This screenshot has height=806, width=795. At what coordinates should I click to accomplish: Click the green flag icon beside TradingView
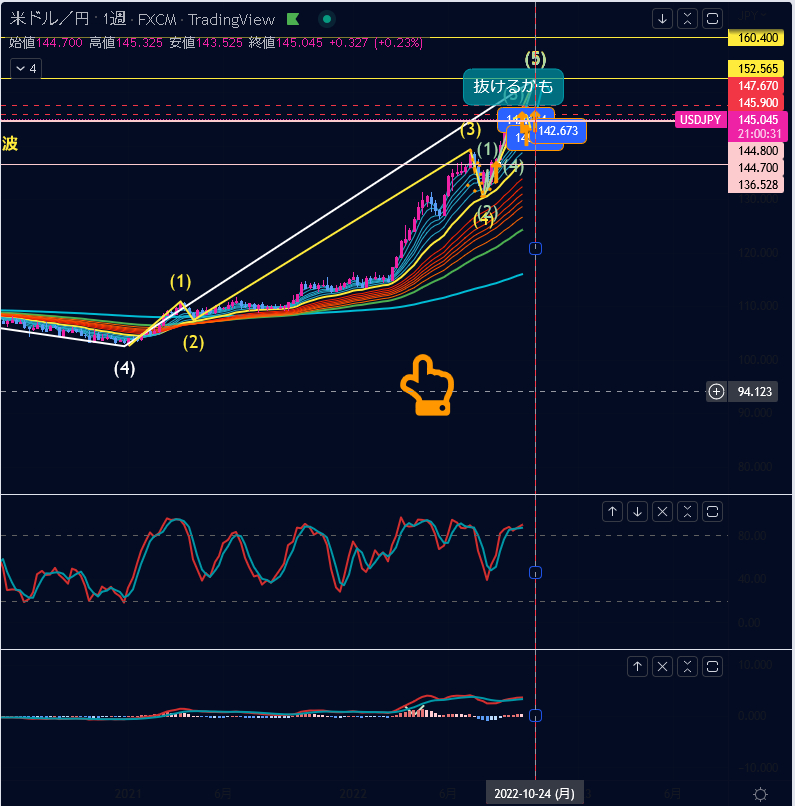click(x=292, y=19)
